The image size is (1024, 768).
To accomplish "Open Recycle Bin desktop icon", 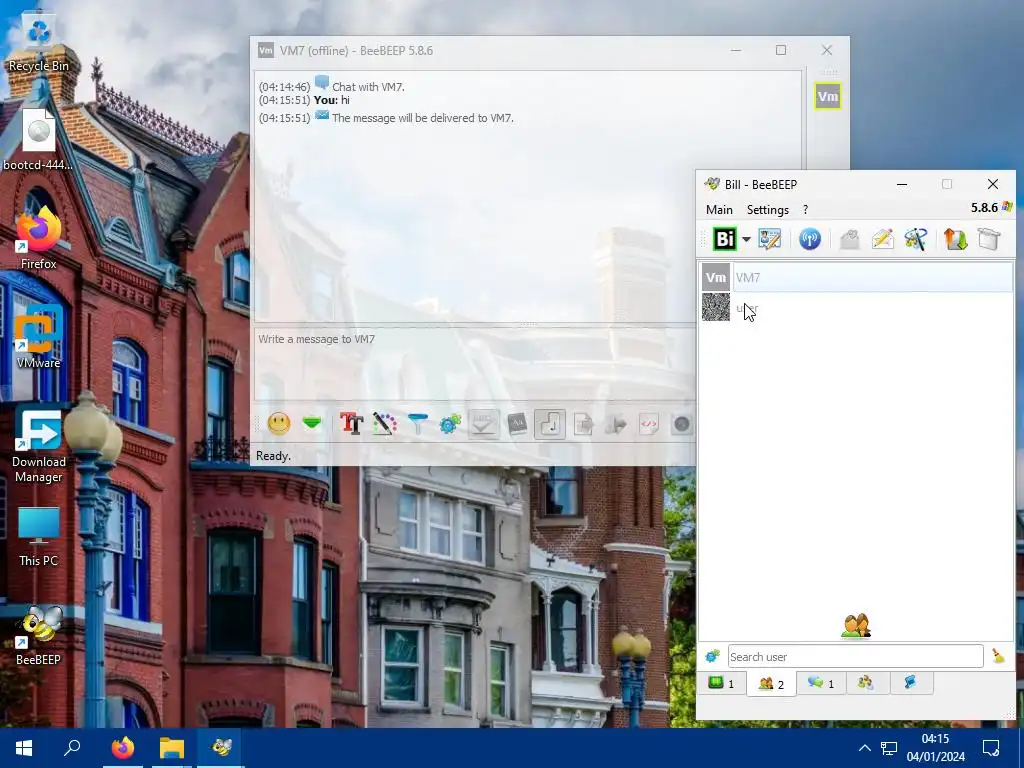I will (x=39, y=44).
